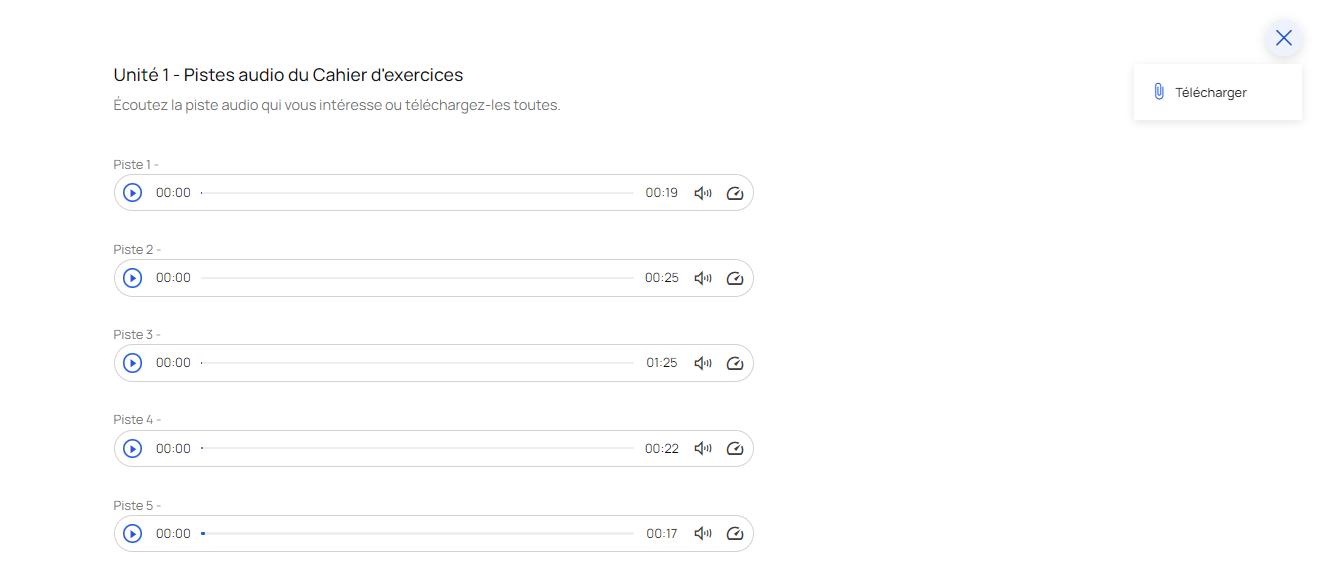This screenshot has width=1321, height=571.
Task: Play Piste 5 audio track
Action: (132, 533)
